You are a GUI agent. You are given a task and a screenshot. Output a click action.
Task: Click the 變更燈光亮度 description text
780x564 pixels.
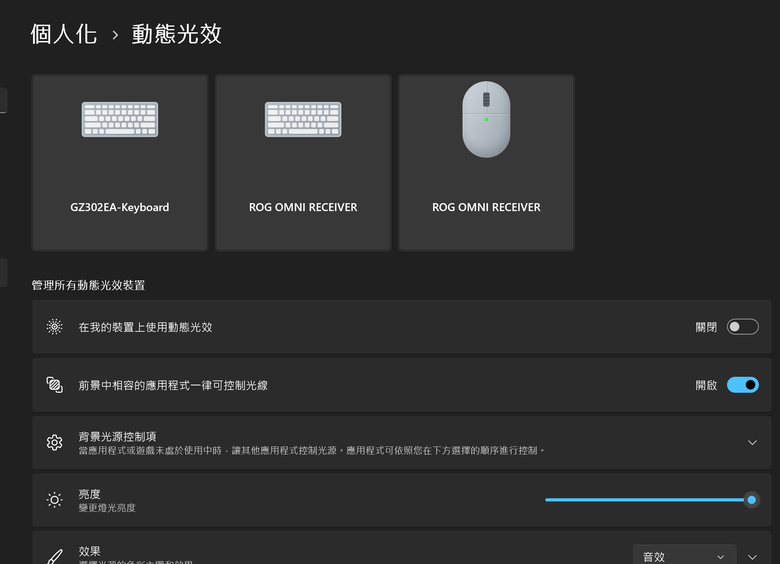point(107,508)
